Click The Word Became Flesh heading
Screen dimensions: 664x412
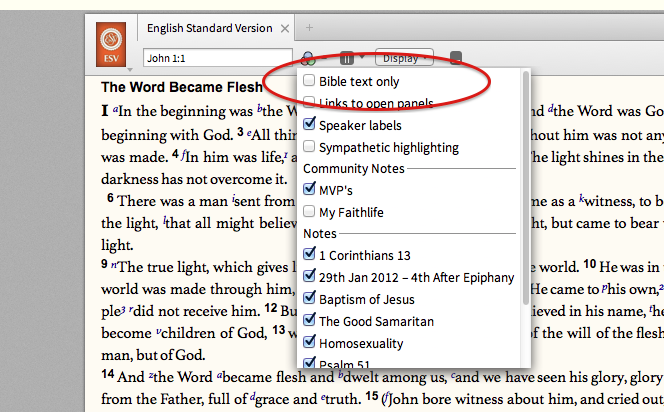pyautogui.click(x=182, y=87)
